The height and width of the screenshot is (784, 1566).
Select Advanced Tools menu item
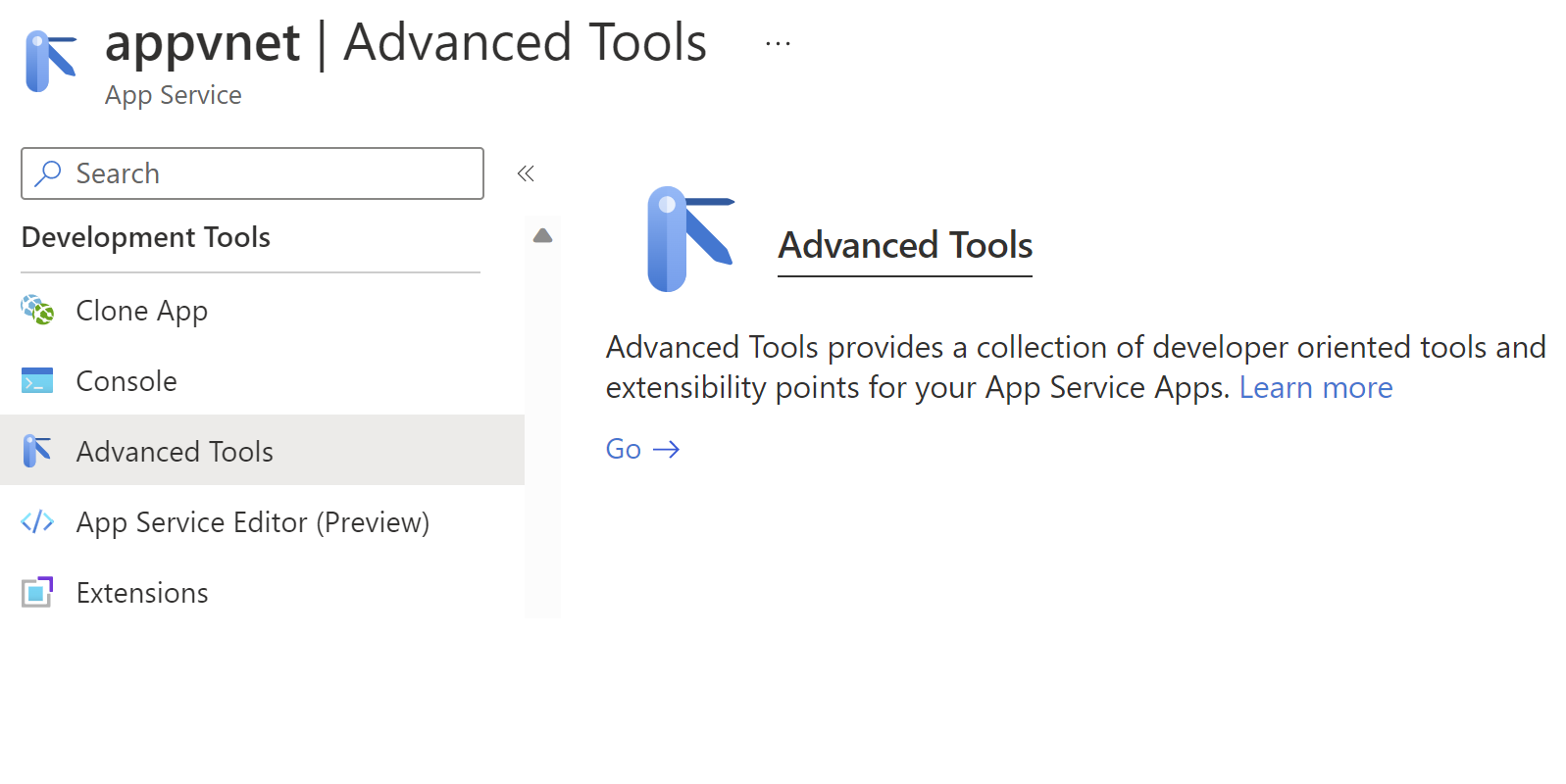262,450
